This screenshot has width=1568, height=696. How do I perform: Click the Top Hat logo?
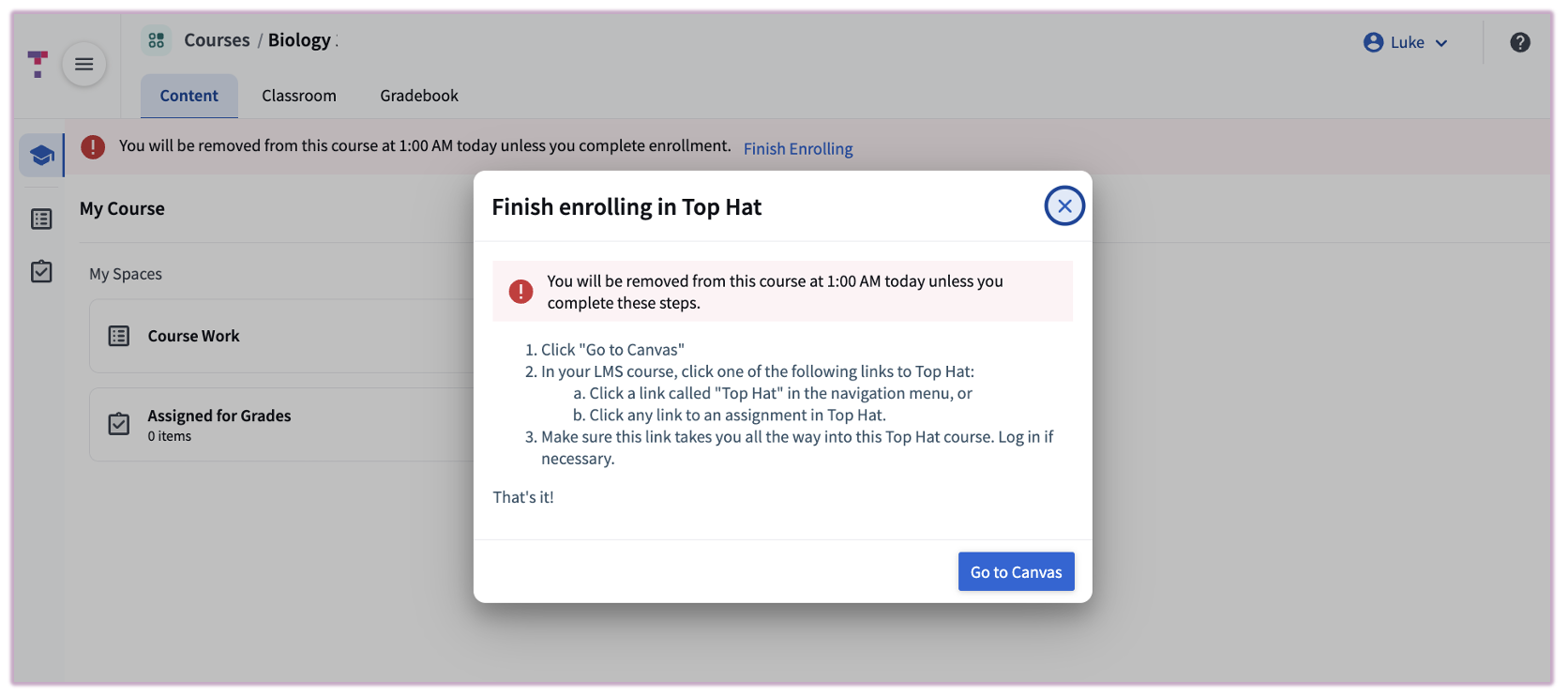(x=37, y=64)
